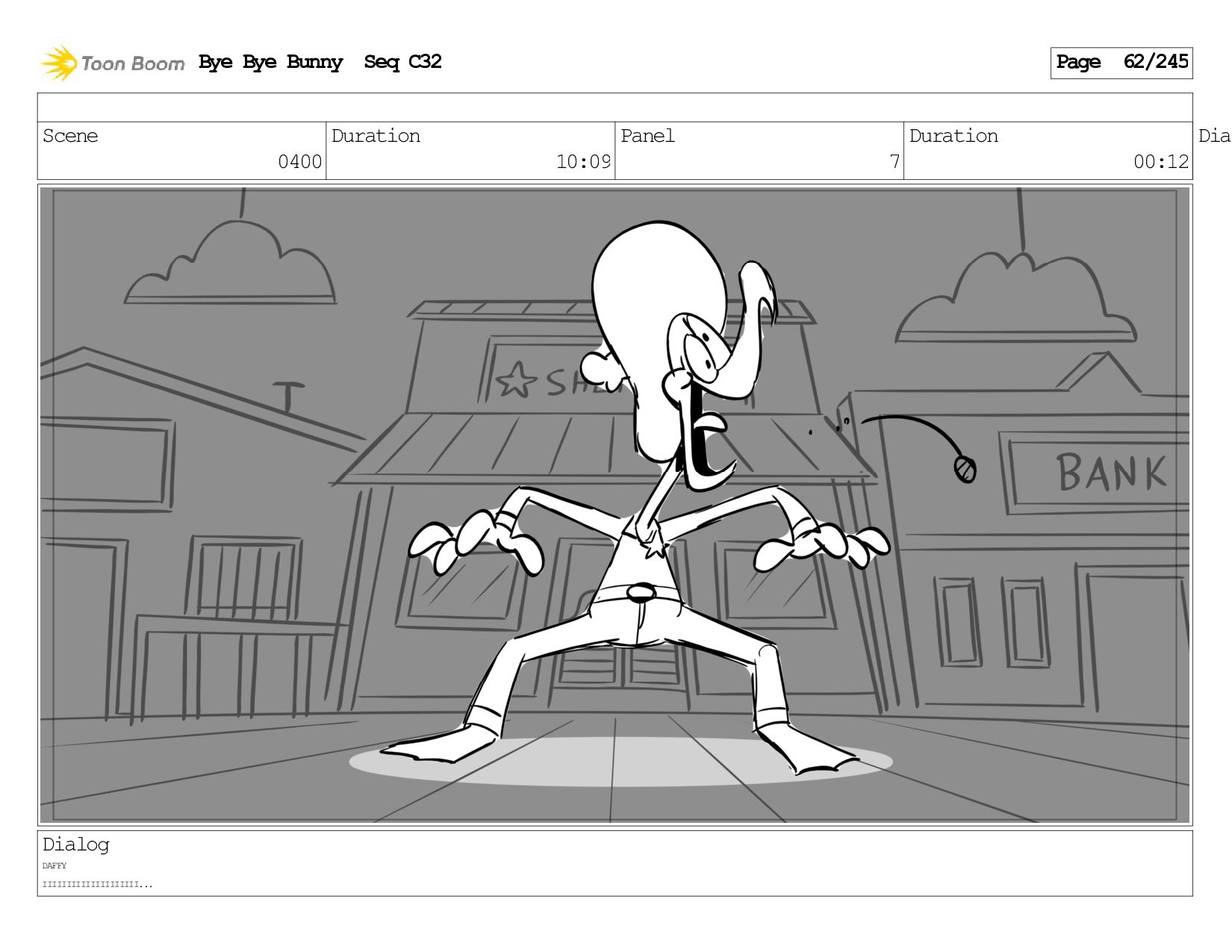Select the DAFFY speaker name in dialog

point(55,866)
